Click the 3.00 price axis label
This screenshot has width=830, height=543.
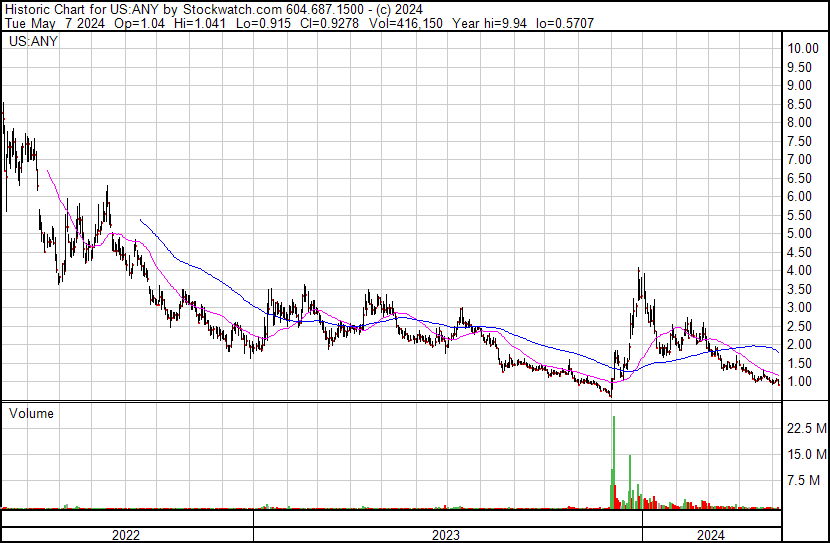[x=799, y=307]
